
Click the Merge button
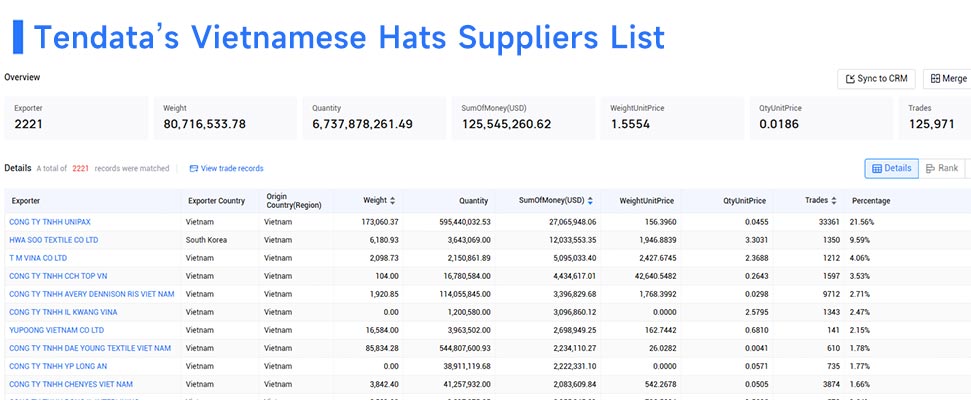pyautogui.click(x=947, y=79)
